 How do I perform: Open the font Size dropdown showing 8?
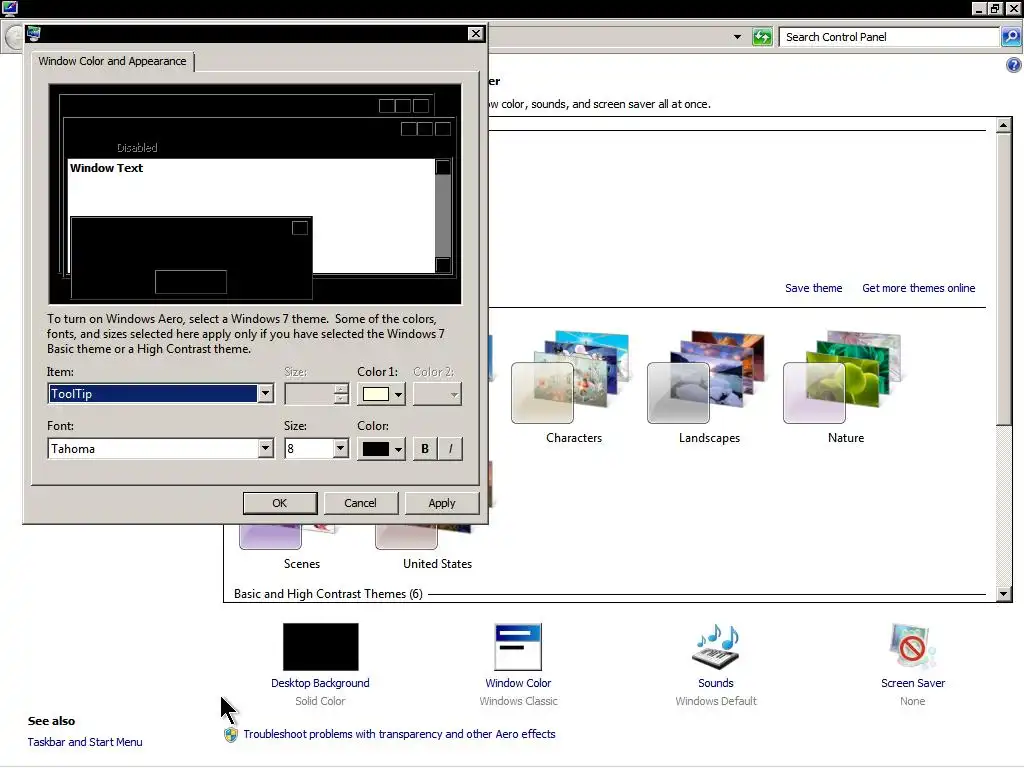[340, 449]
